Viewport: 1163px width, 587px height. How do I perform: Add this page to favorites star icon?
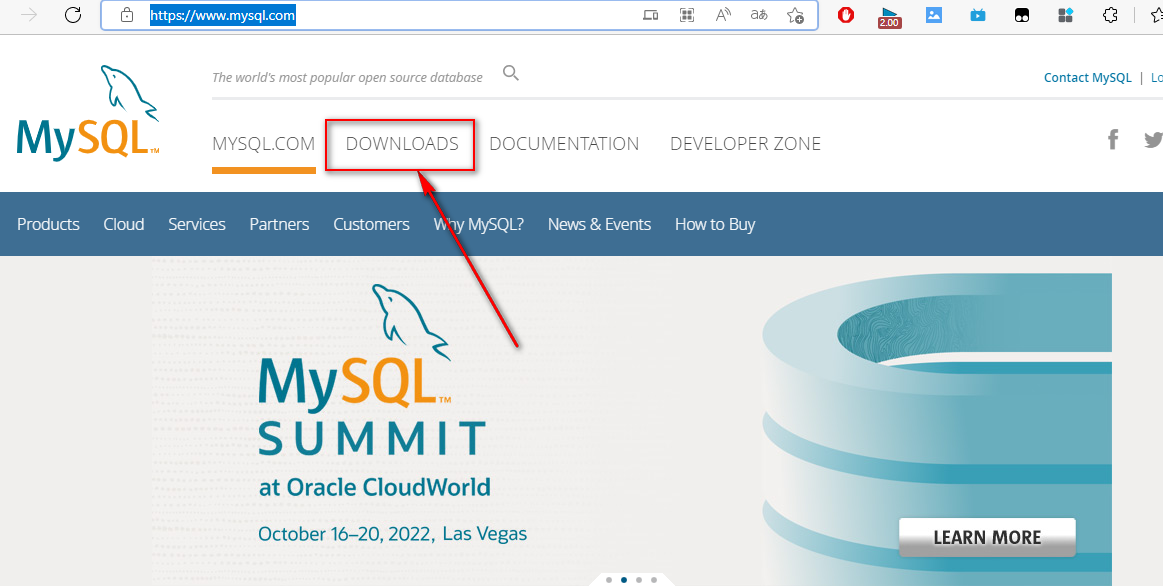tap(795, 15)
